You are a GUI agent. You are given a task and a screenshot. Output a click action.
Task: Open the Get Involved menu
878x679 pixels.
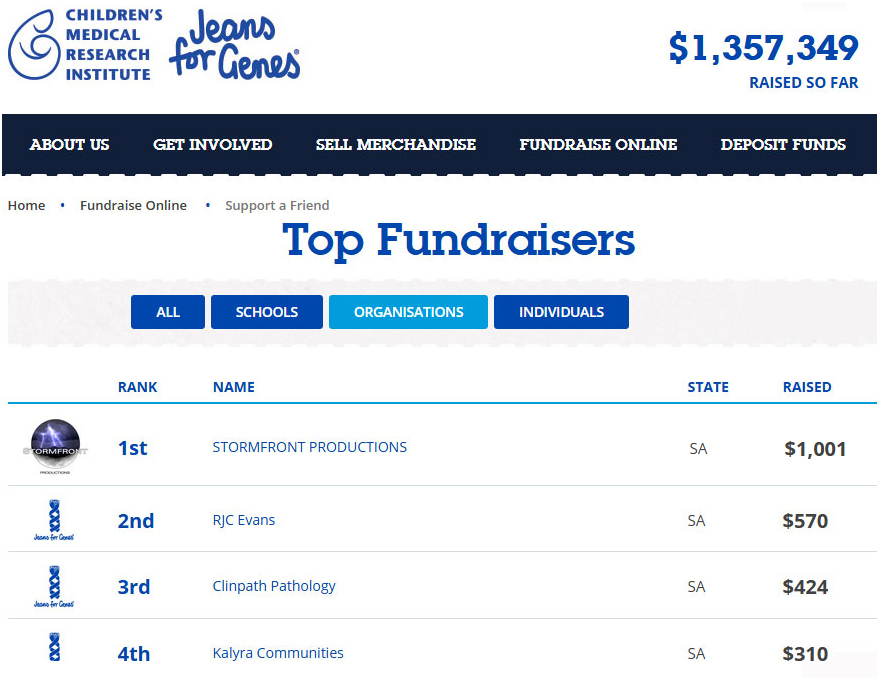[x=213, y=144]
